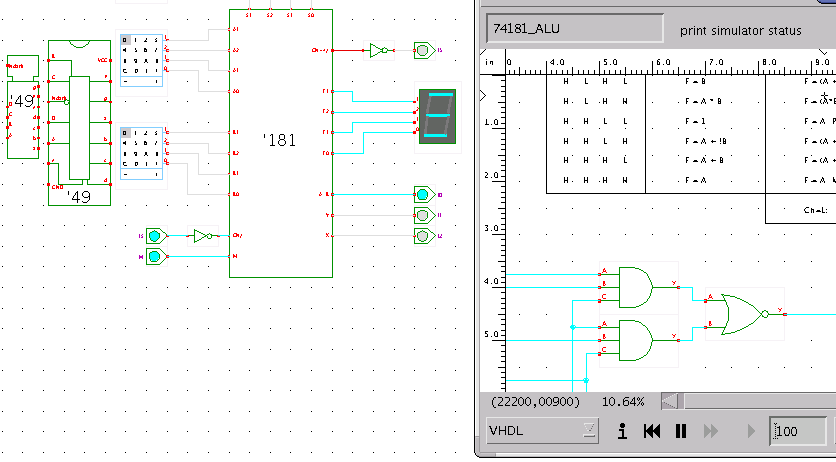Toggle the input switch above M
The width and height of the screenshot is (836, 462).
pyautogui.click(x=155, y=236)
